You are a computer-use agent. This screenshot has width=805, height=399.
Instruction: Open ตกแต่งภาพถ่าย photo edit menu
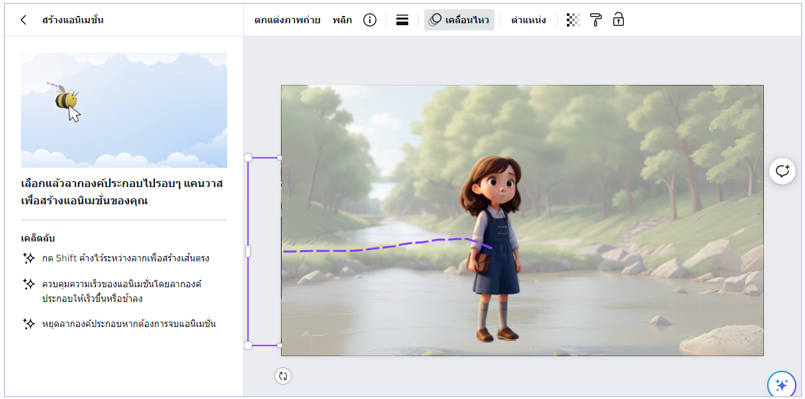point(288,20)
